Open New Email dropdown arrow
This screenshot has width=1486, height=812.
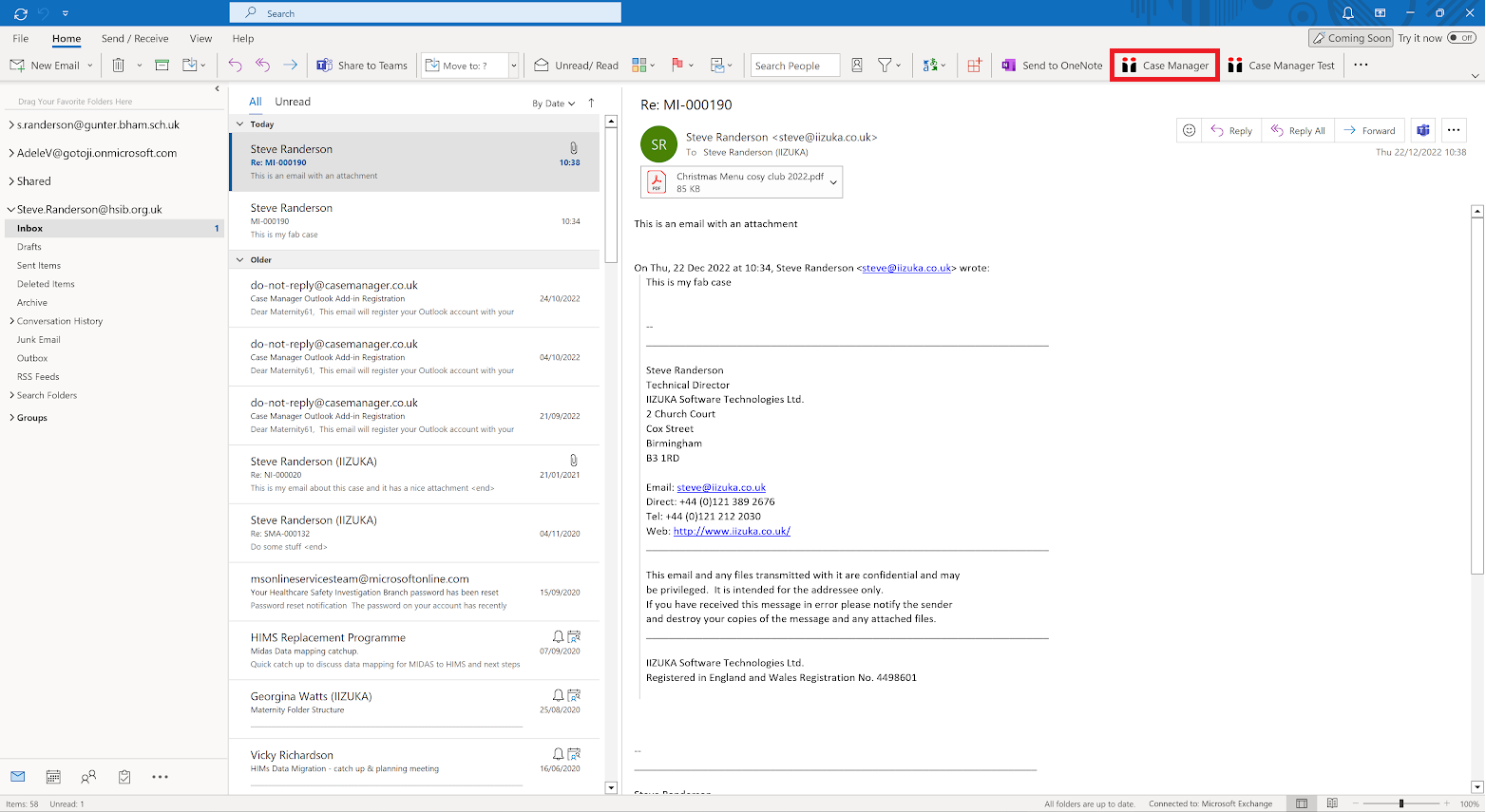90,66
